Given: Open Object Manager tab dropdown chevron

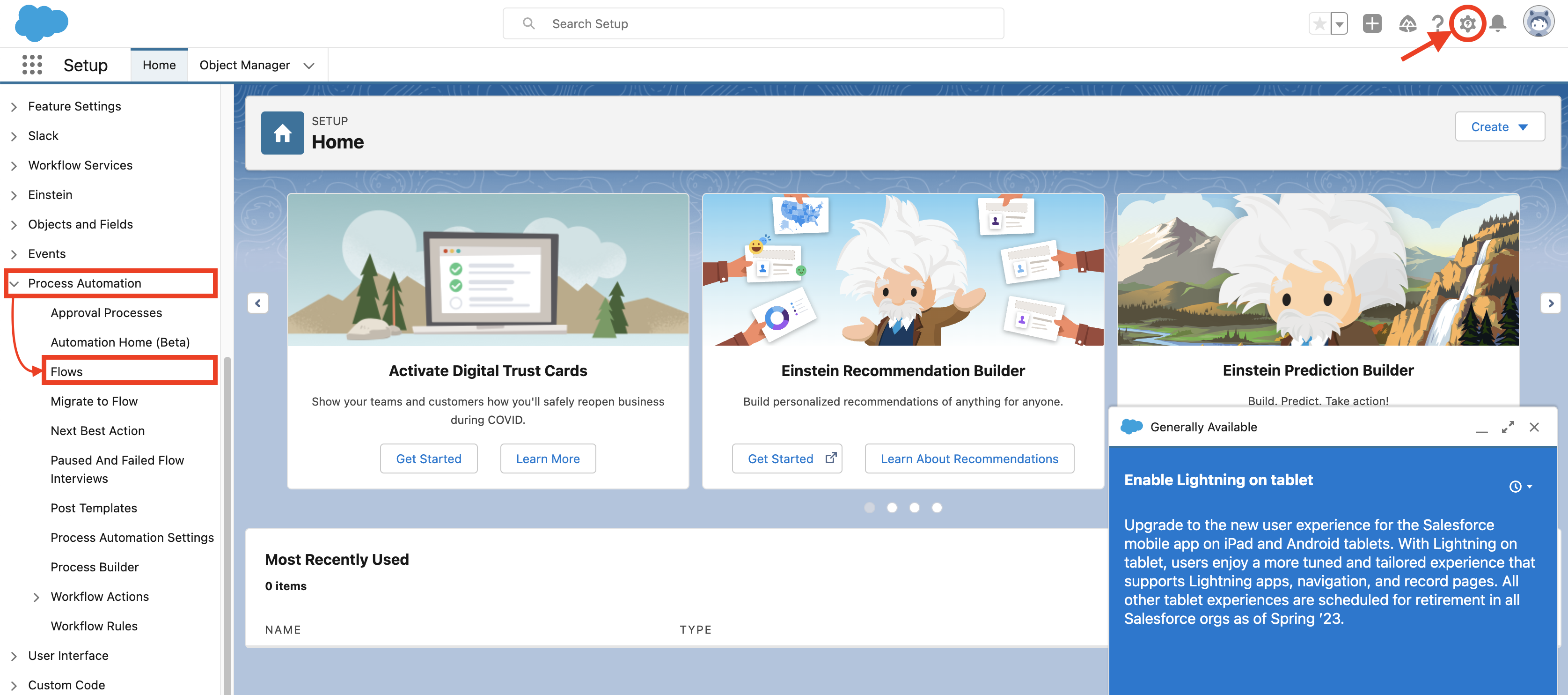Looking at the screenshot, I should click(x=309, y=65).
